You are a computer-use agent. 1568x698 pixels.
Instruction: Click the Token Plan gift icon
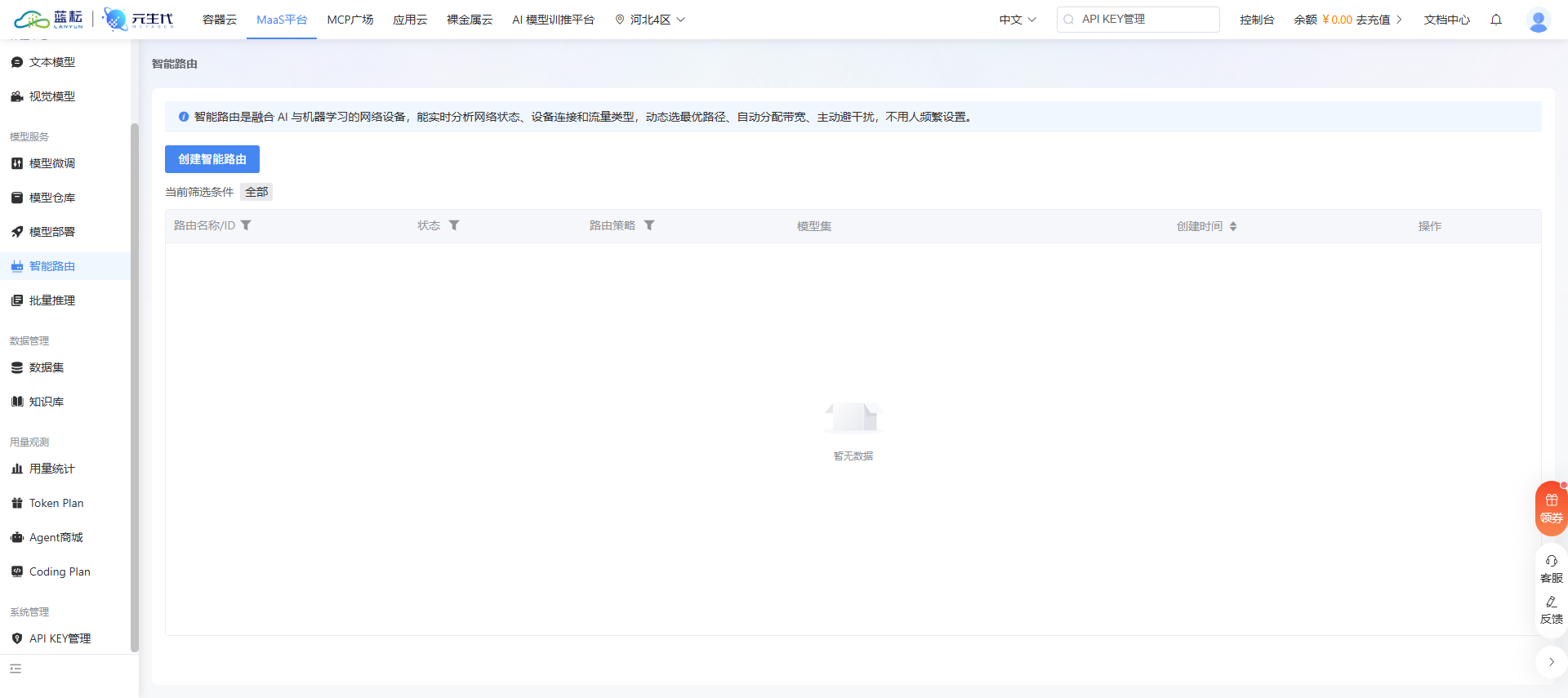pos(17,503)
